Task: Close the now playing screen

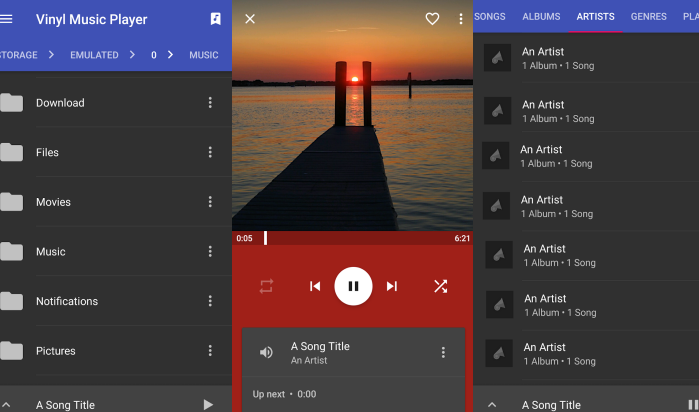Action: (x=250, y=19)
